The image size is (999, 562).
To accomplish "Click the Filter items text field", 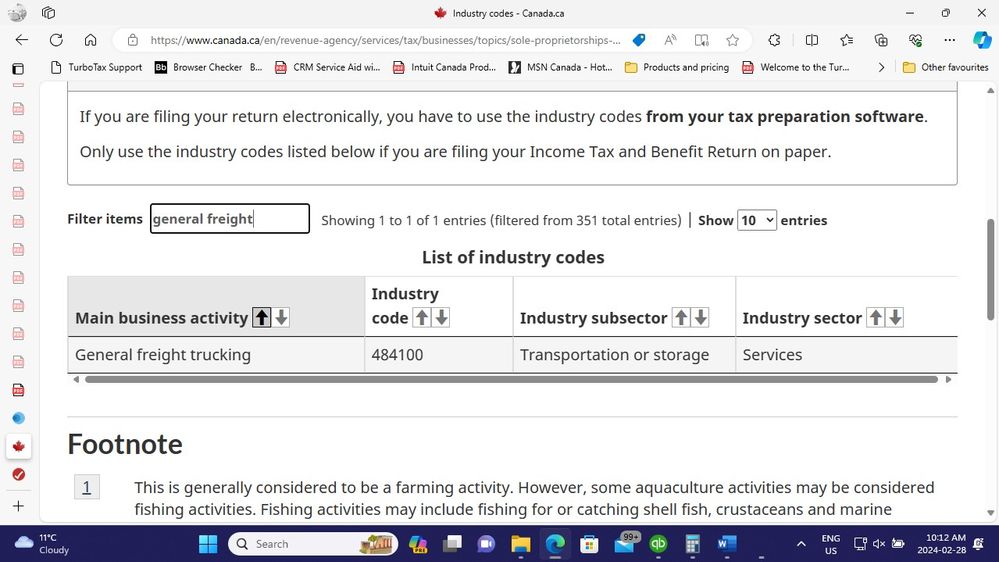I will [x=229, y=219].
